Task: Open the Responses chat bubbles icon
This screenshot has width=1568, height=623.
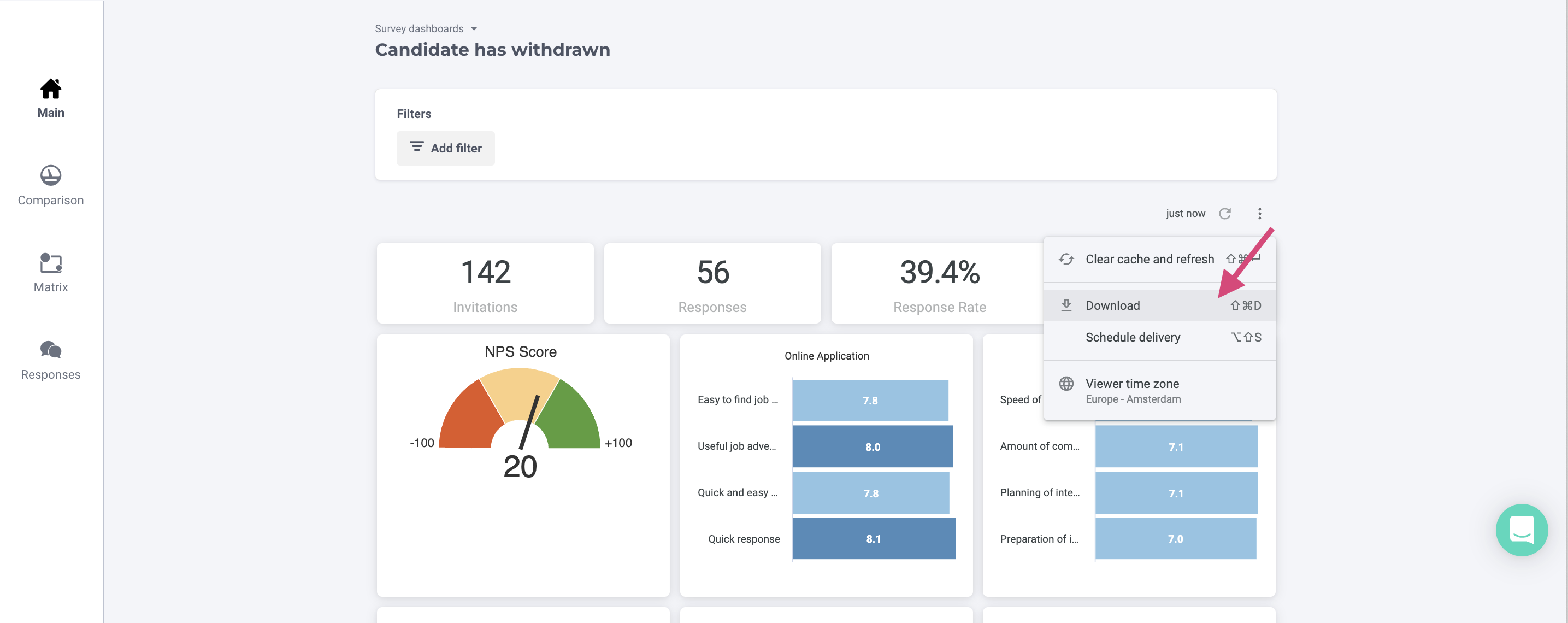Action: 50,350
